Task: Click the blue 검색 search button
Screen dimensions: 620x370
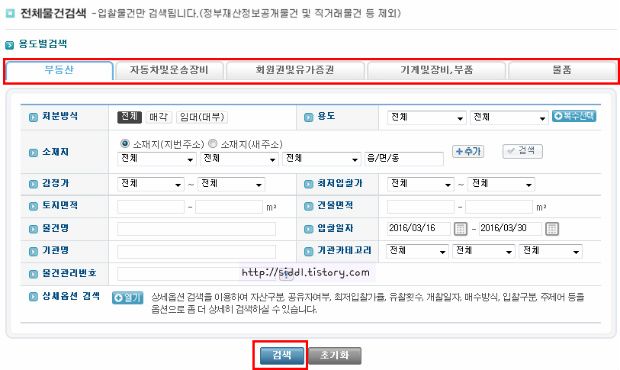Action: coord(282,355)
